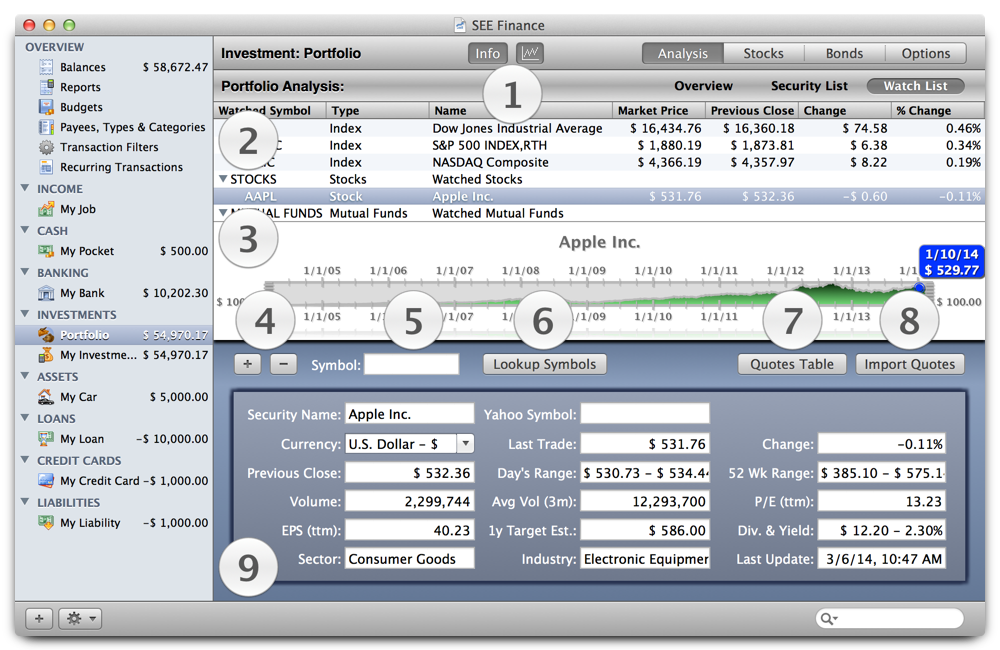Remove watched symbol with minus

tap(284, 364)
